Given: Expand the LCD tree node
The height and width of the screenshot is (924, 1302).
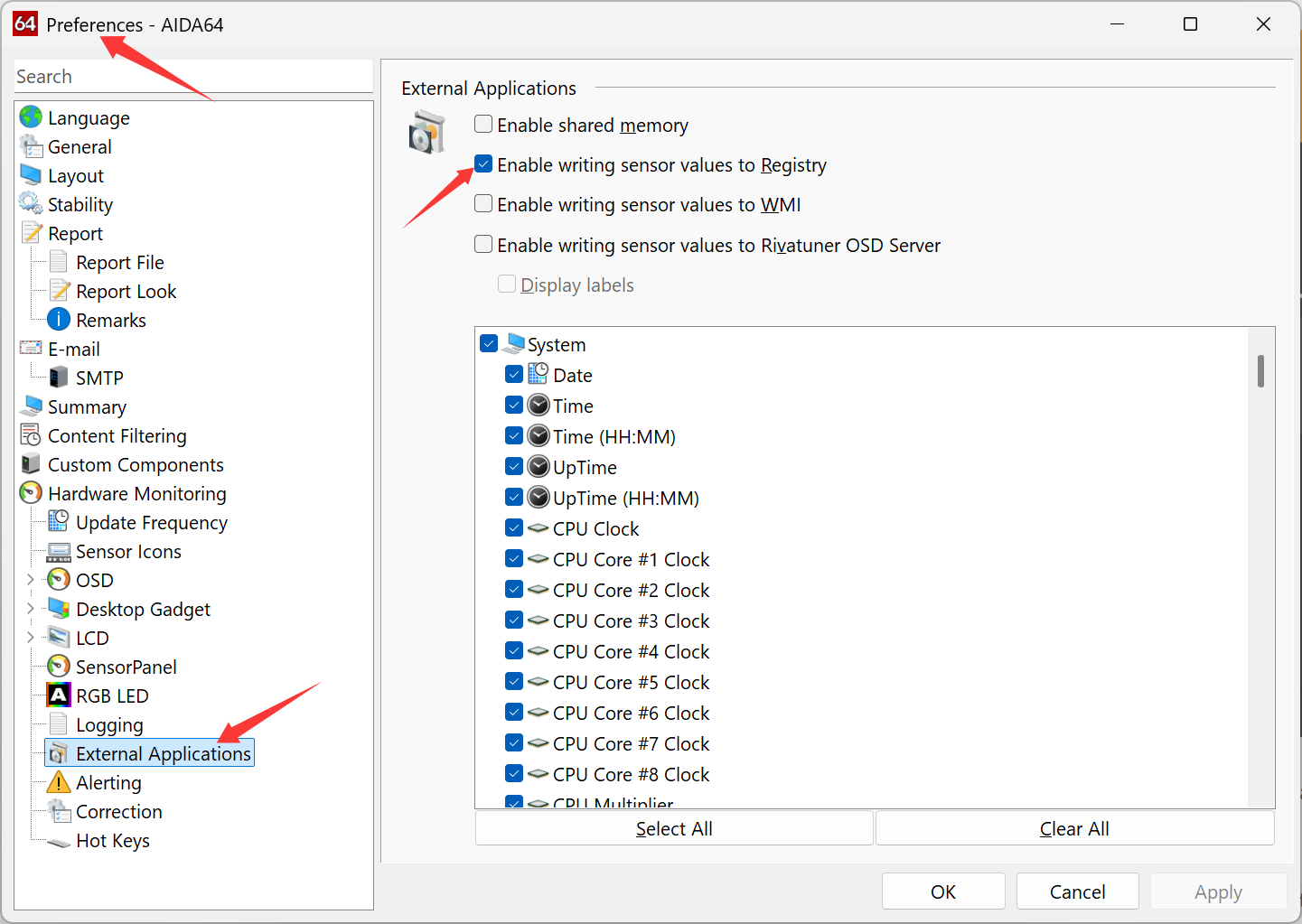Looking at the screenshot, I should click(31, 638).
